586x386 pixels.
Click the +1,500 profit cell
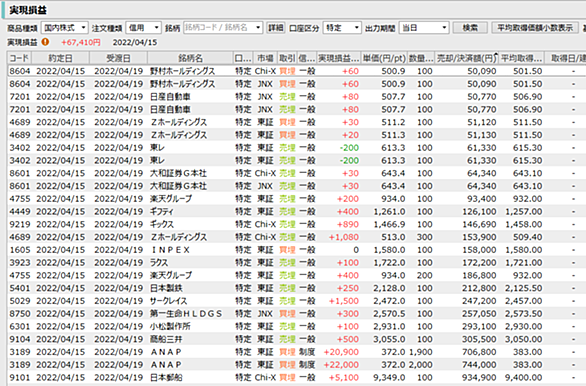pyautogui.click(x=343, y=301)
